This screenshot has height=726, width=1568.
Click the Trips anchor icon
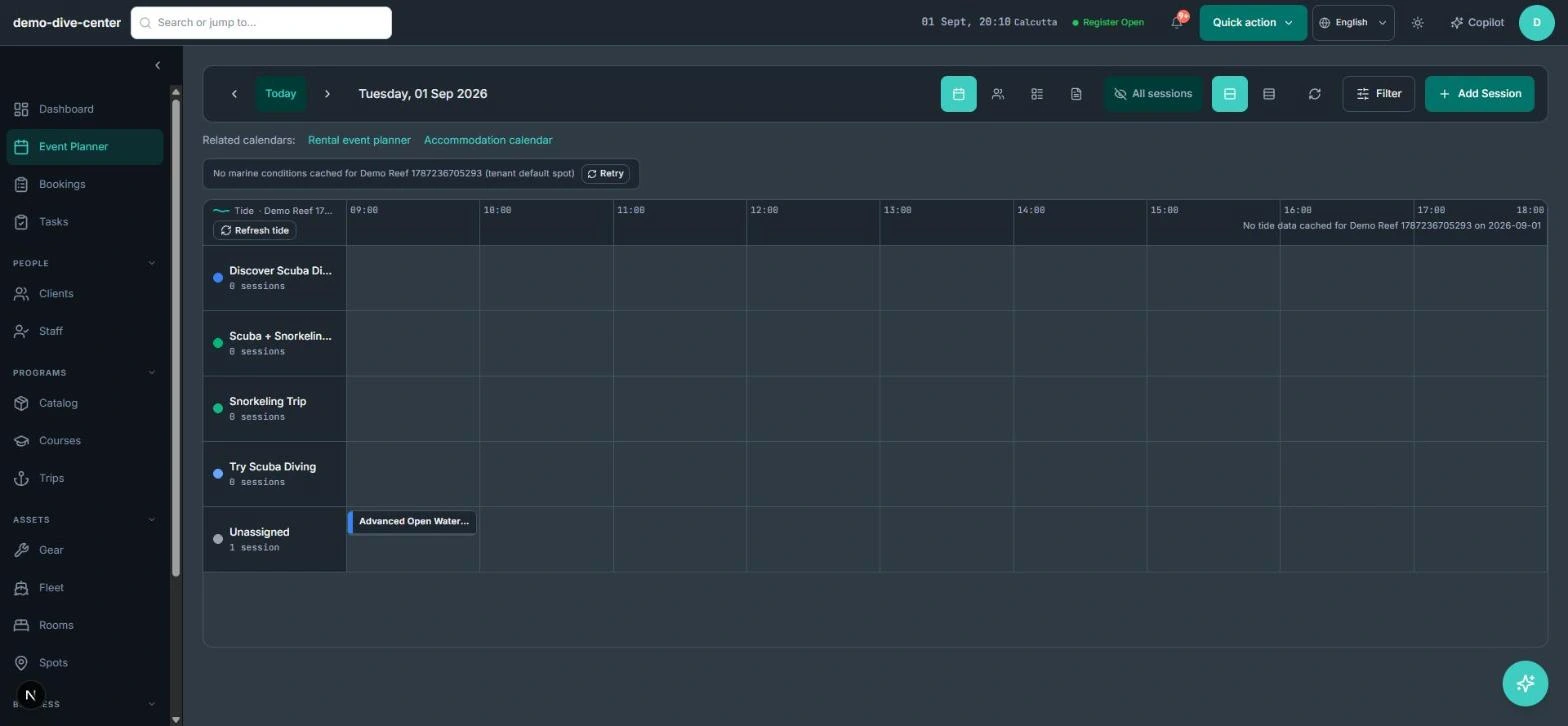[x=21, y=478]
